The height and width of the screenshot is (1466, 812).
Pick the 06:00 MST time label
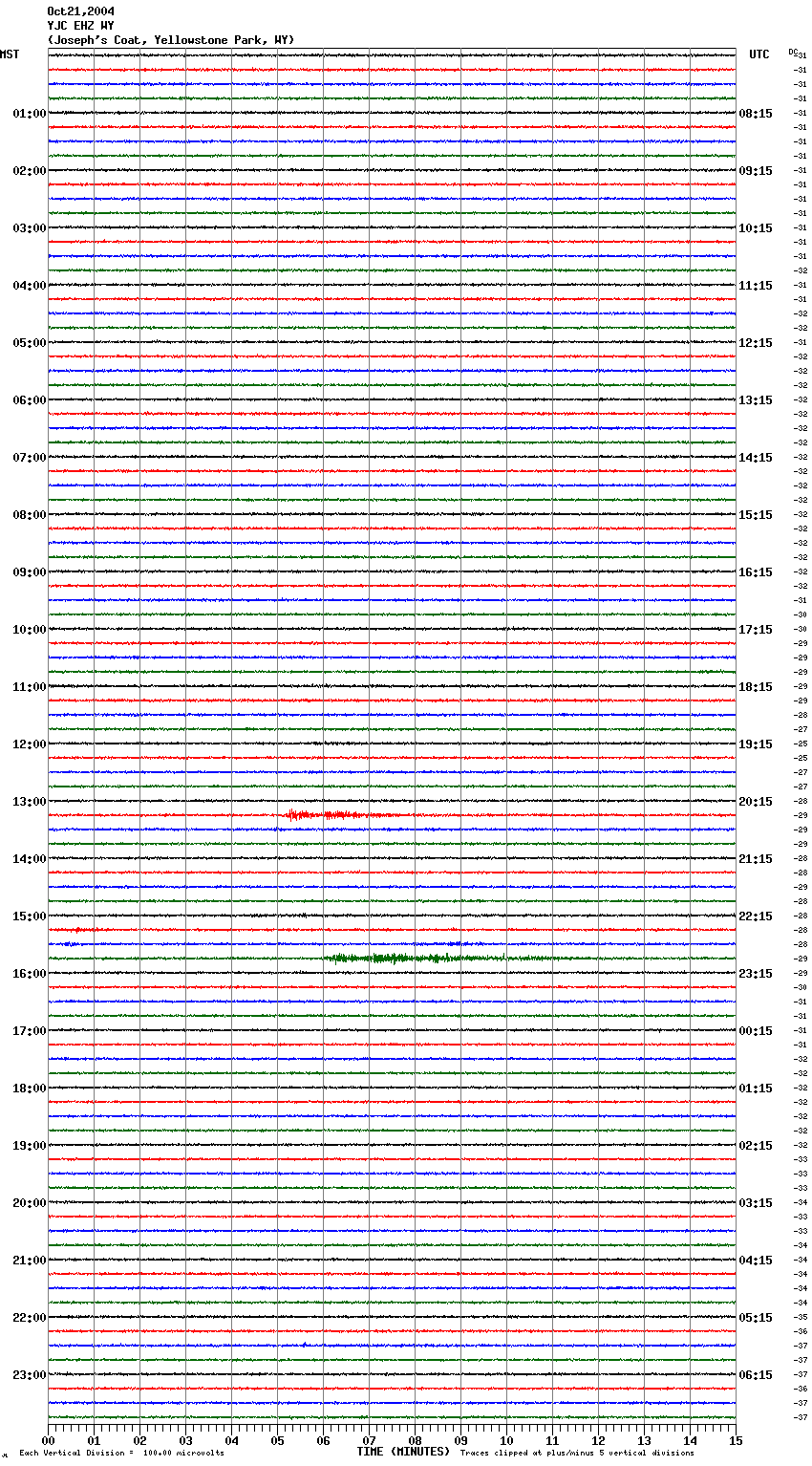30,400
